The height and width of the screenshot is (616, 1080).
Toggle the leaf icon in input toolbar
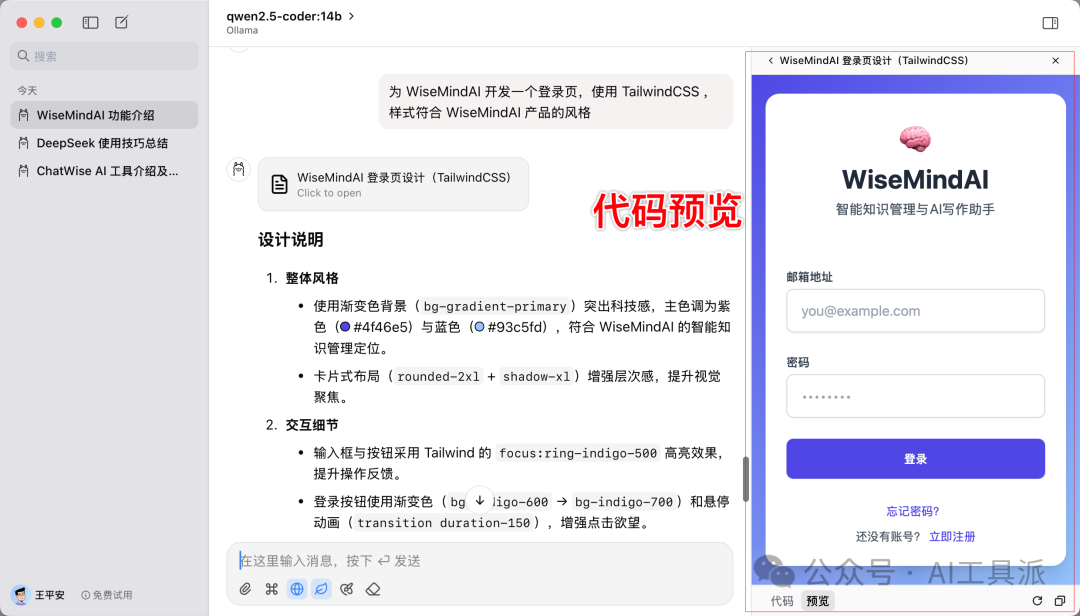pos(322,589)
